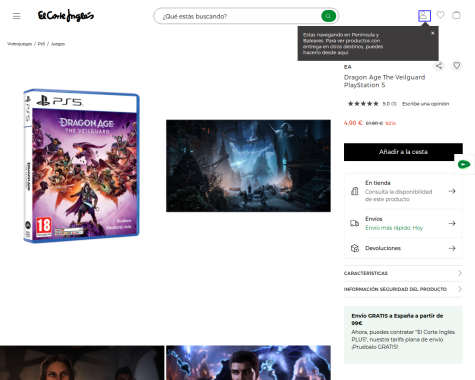This screenshot has height=380, width=475.
Task: Click the store building icon
Action: pyautogui.click(x=355, y=191)
